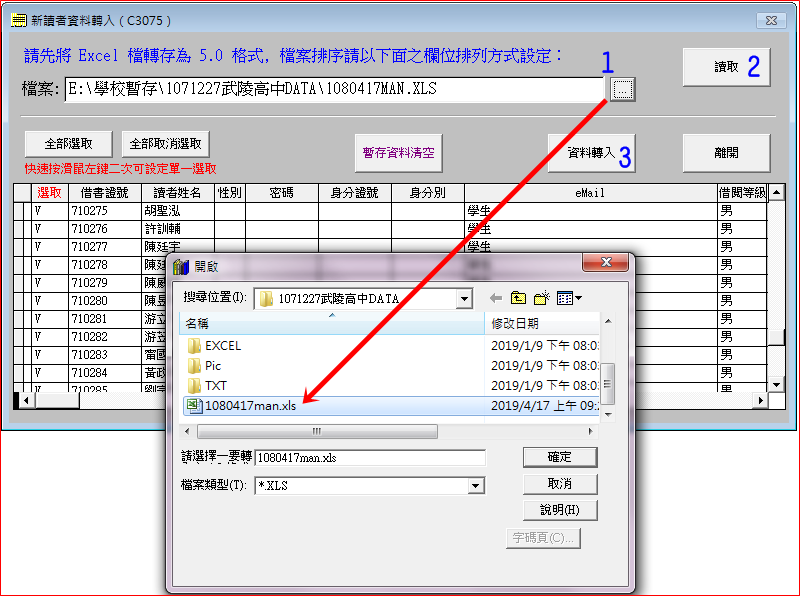Go up one folder level icon

tap(518, 298)
